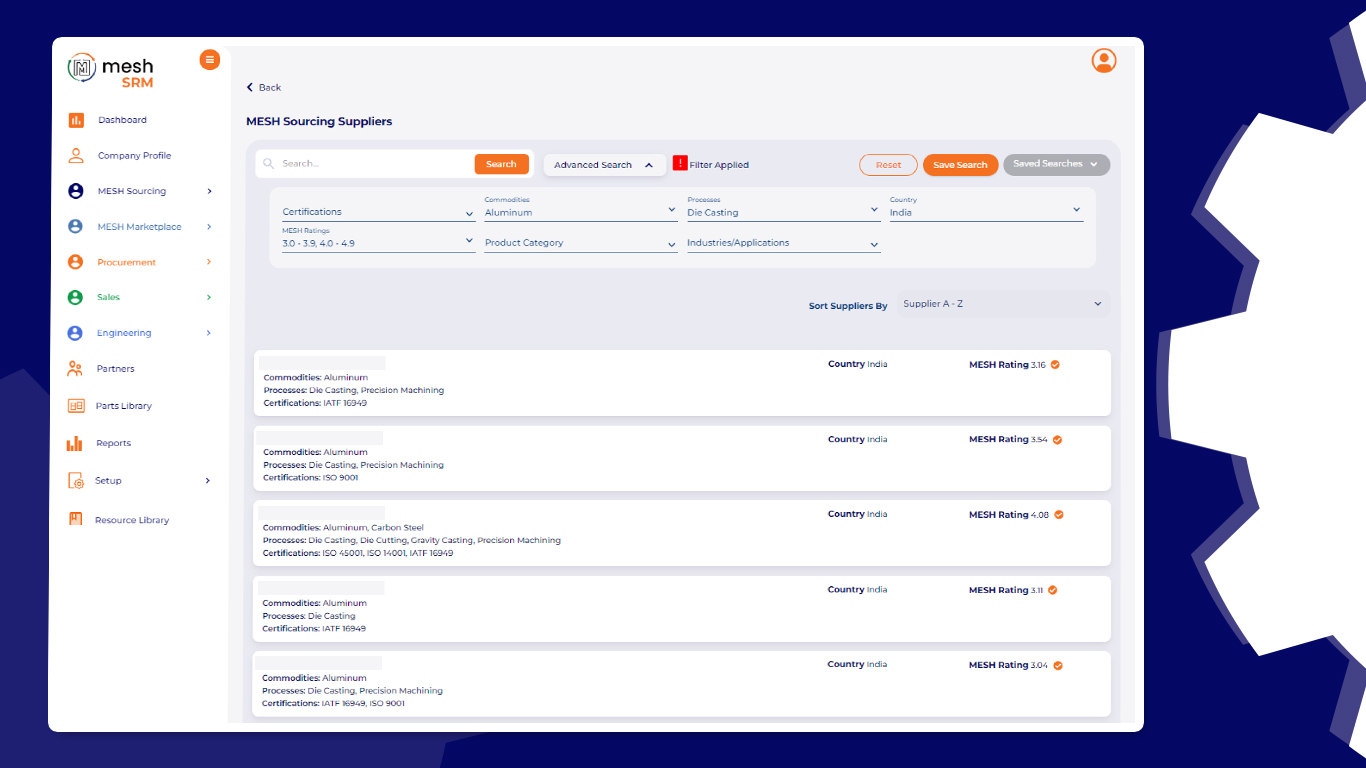Click the Dashboard chart icon
Screen dimensions: 1366x768
click(x=76, y=120)
